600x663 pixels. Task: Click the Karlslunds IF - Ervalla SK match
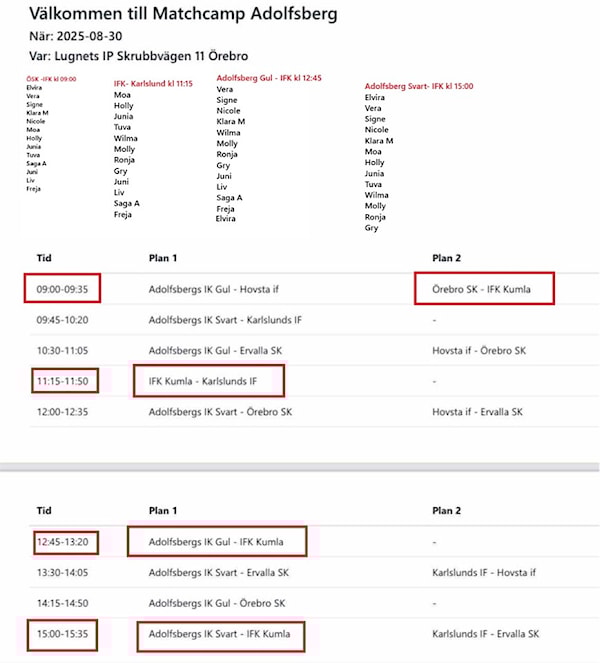click(x=486, y=634)
